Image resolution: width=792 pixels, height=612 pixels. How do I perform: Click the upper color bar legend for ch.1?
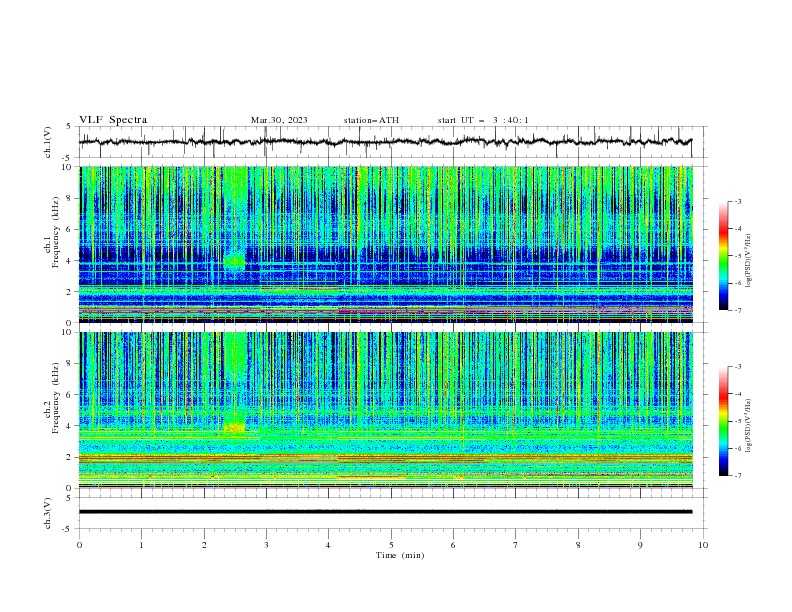(x=724, y=256)
